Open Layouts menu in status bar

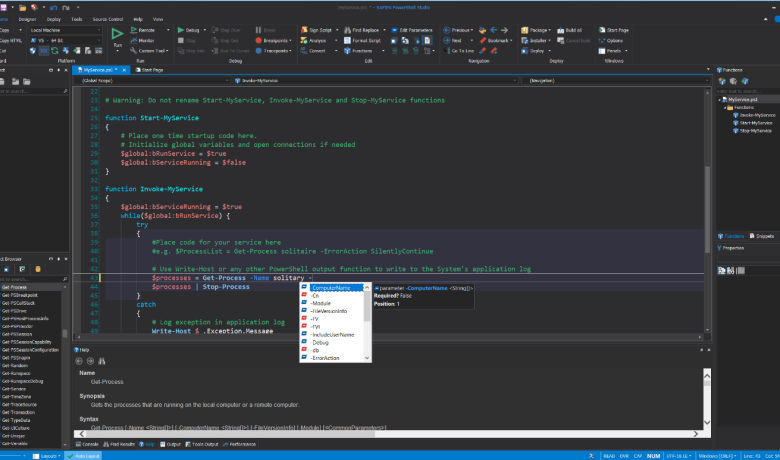tap(46, 456)
